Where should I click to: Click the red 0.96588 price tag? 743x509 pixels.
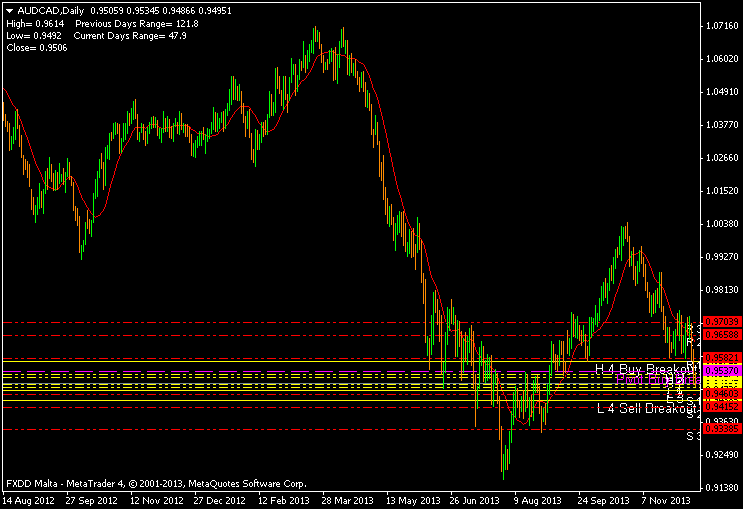(x=720, y=335)
